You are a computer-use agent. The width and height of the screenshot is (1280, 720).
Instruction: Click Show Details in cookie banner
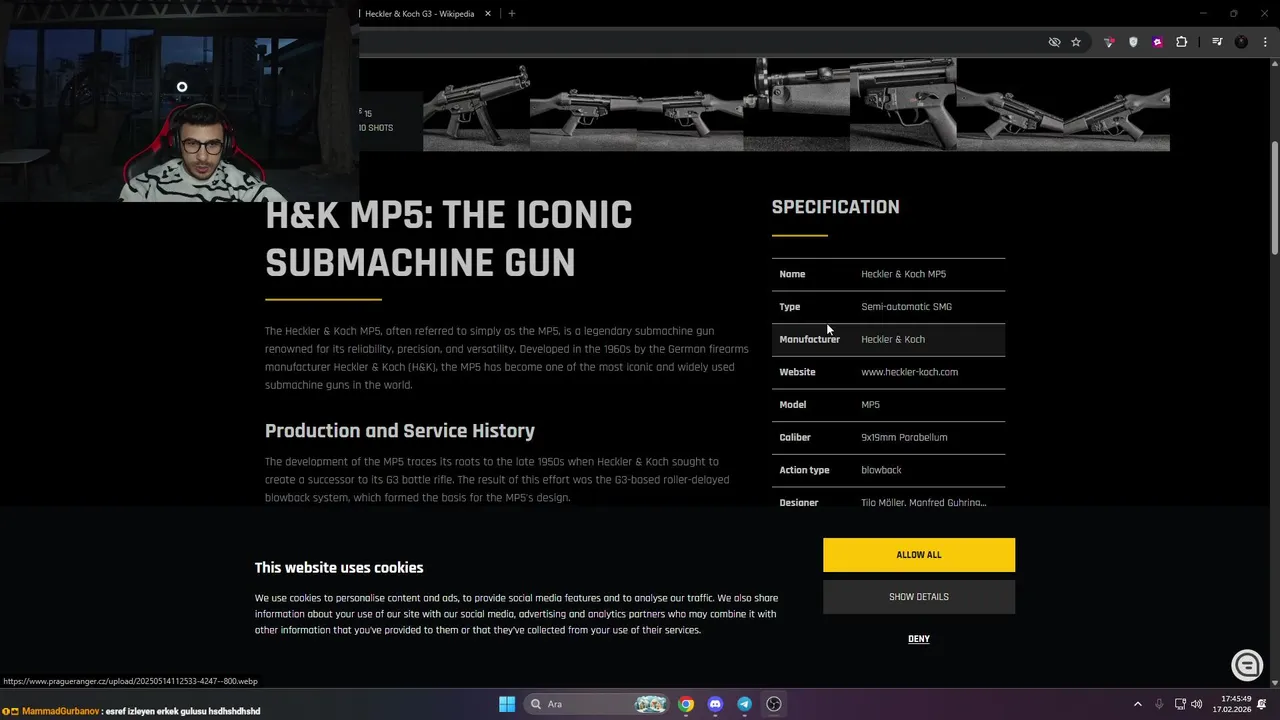click(919, 597)
